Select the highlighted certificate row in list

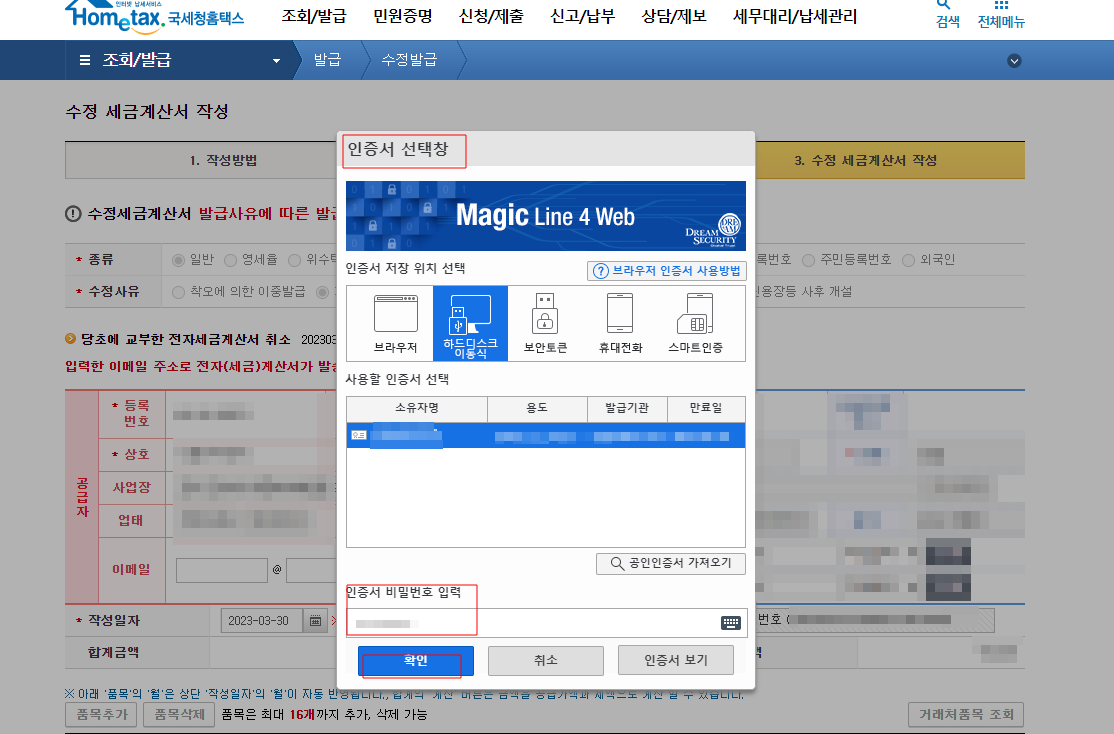pyautogui.click(x=546, y=436)
